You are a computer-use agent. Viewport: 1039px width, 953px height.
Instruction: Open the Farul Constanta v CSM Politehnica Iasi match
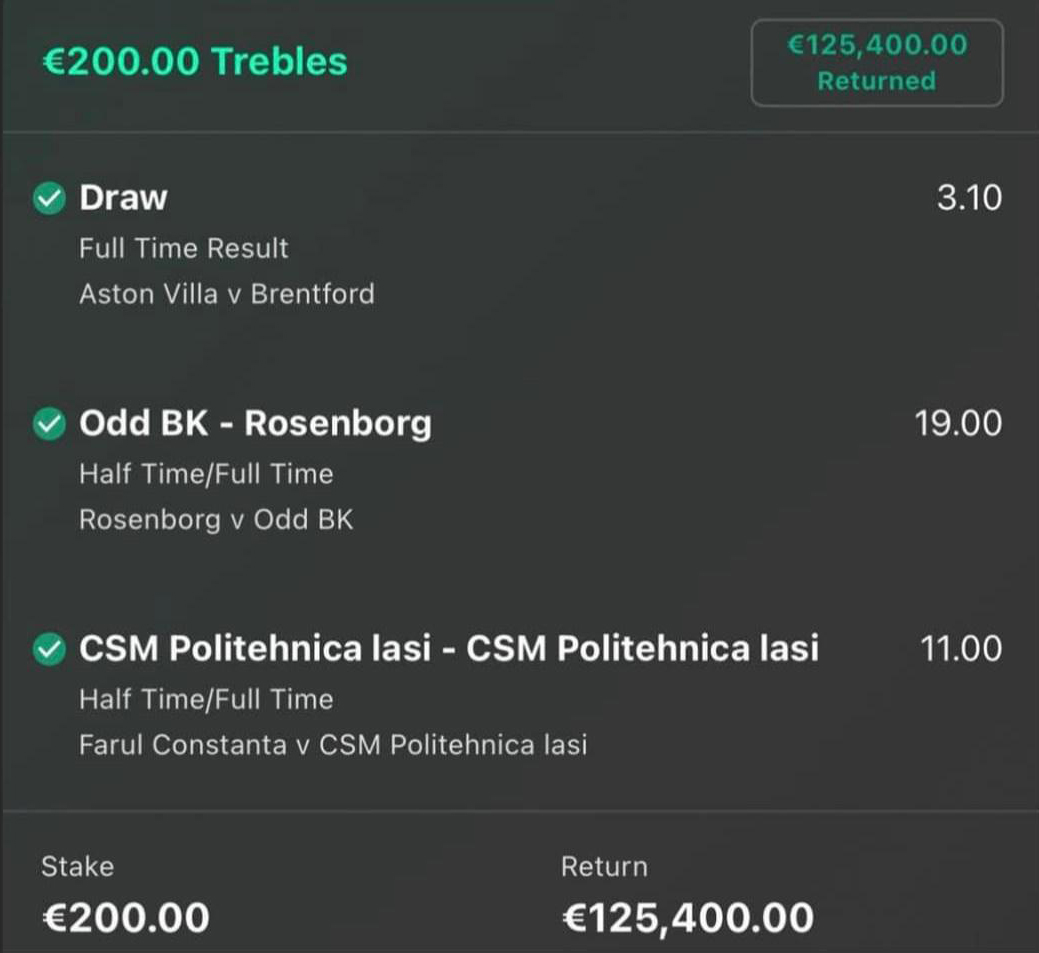(x=333, y=745)
